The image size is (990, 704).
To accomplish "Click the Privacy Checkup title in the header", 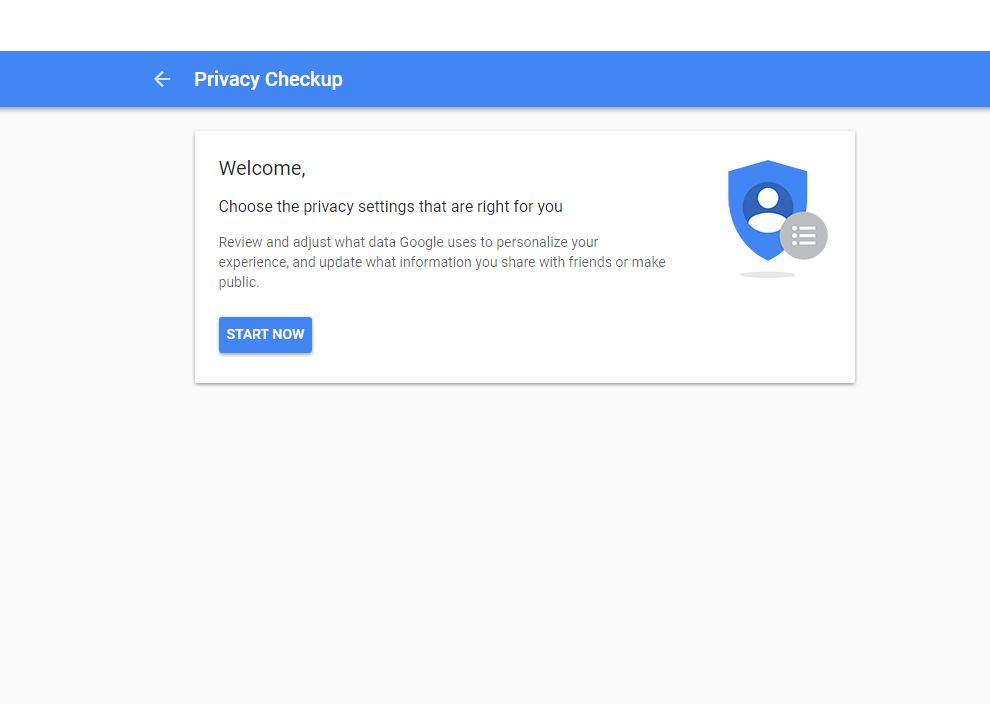I will click(268, 79).
